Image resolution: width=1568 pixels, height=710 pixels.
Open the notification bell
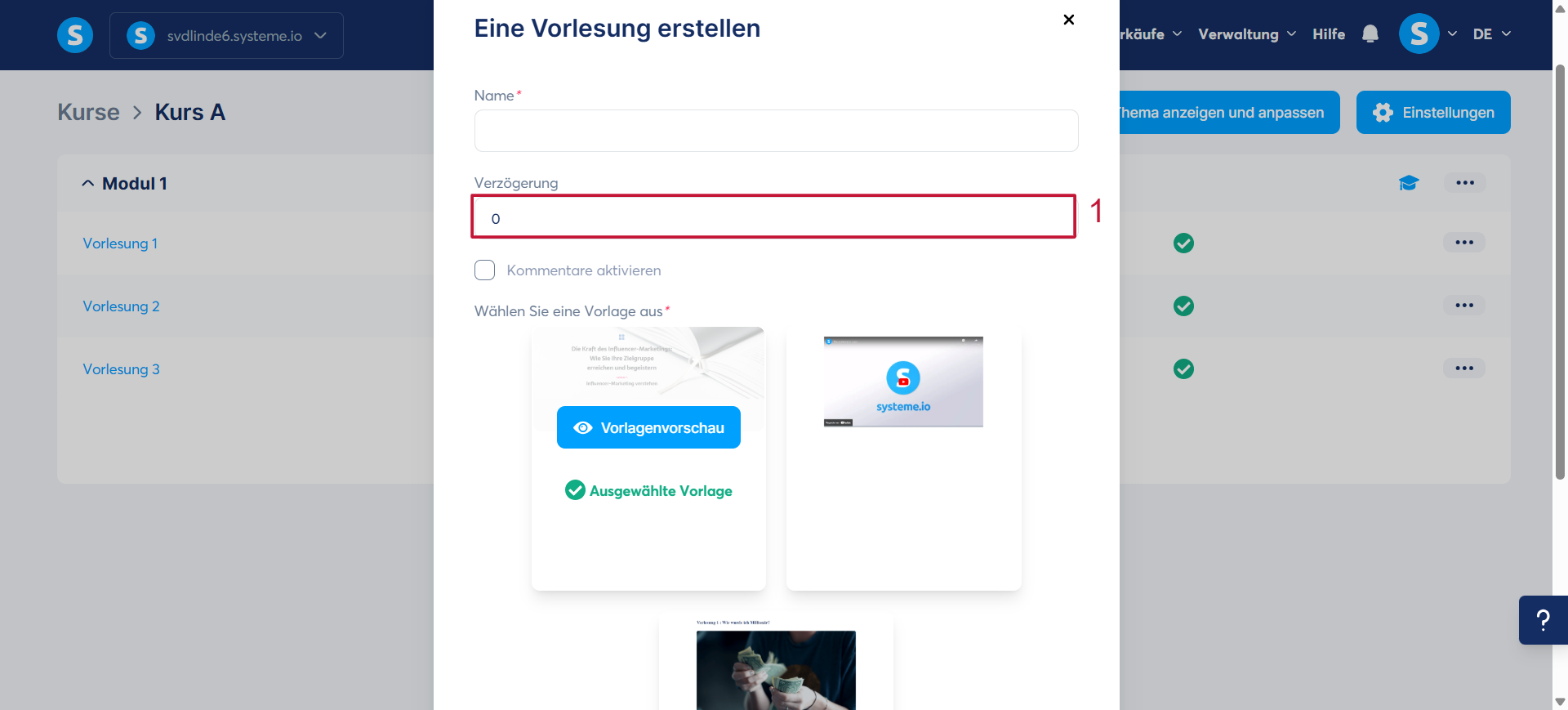[x=1370, y=33]
